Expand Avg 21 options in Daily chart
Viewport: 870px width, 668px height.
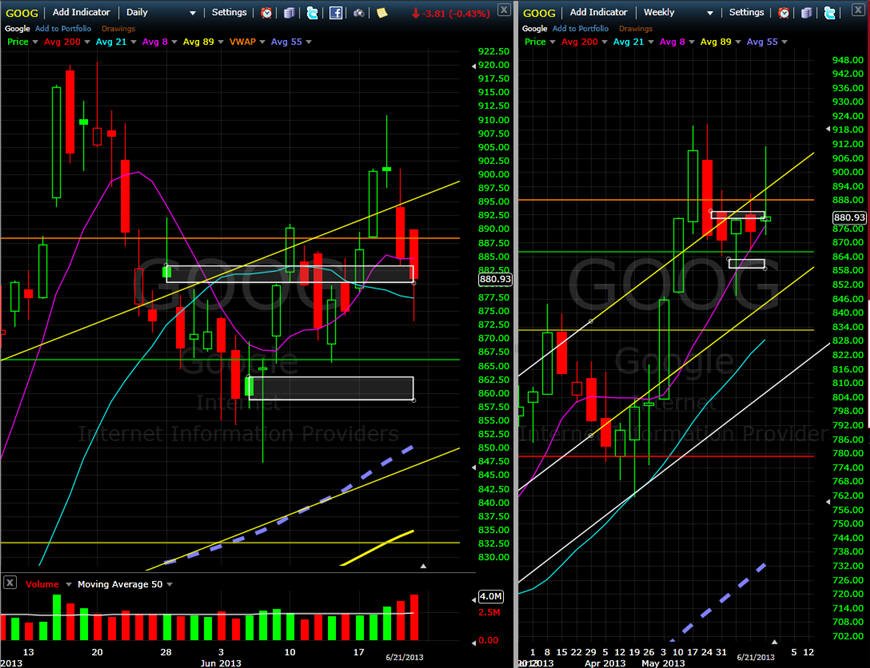(133, 42)
